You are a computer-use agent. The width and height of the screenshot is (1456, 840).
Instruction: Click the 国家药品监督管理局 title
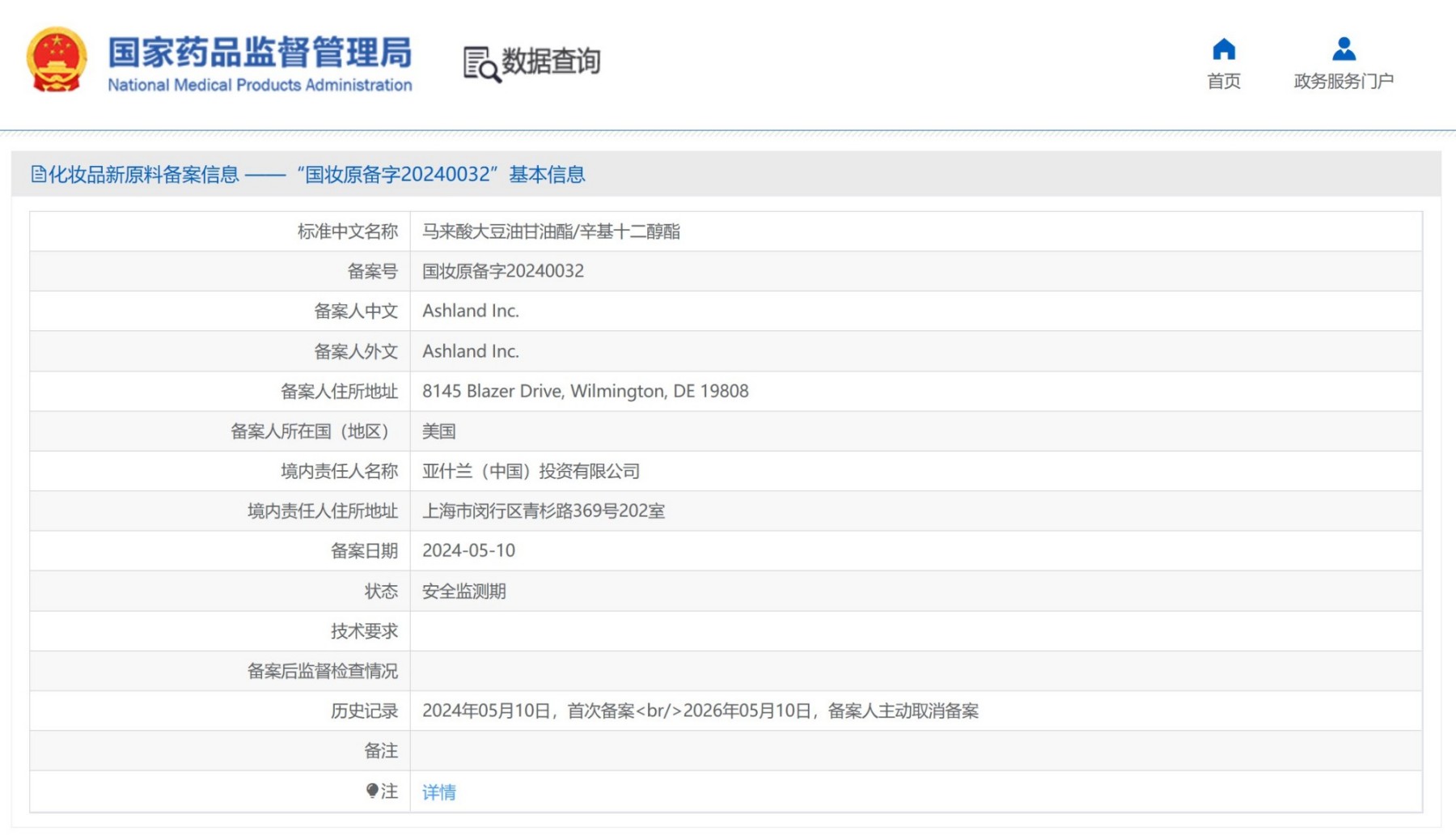click(260, 52)
